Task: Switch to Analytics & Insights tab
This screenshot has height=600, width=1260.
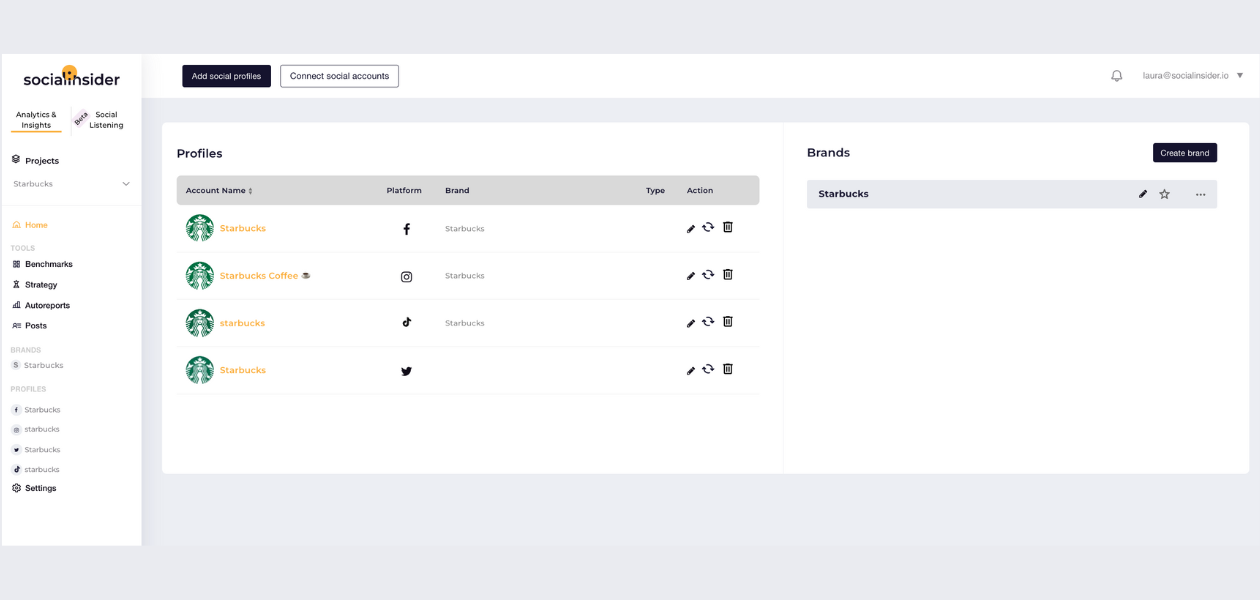Action: point(36,120)
